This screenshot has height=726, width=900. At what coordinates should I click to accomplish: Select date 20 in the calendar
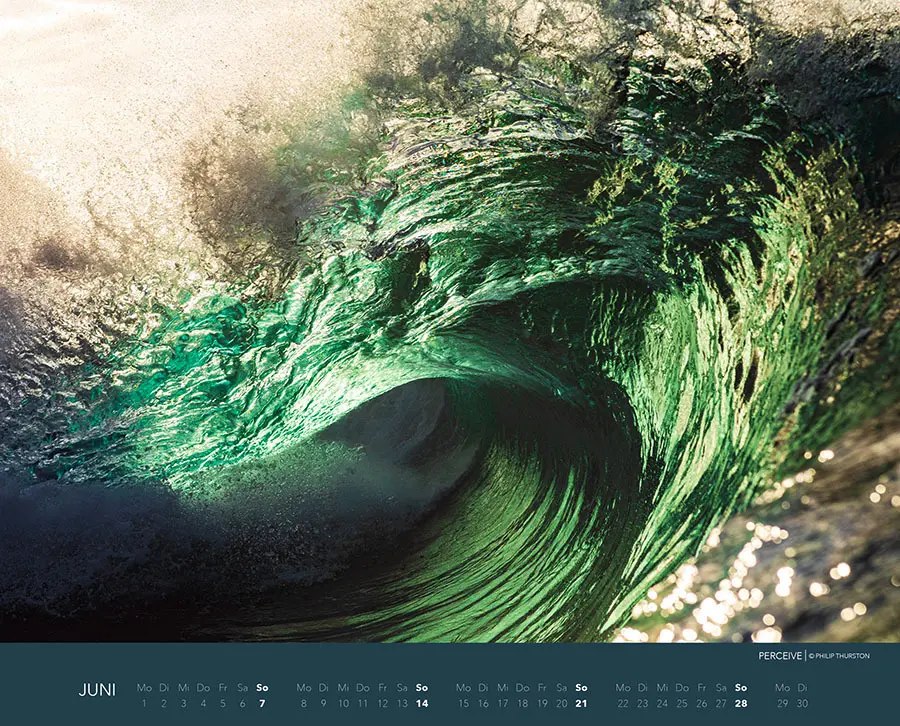pos(561,703)
